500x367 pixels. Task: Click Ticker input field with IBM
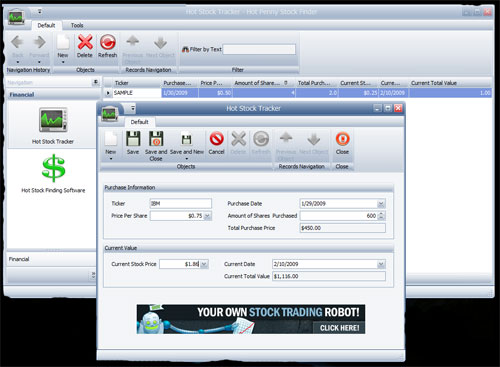coord(180,204)
